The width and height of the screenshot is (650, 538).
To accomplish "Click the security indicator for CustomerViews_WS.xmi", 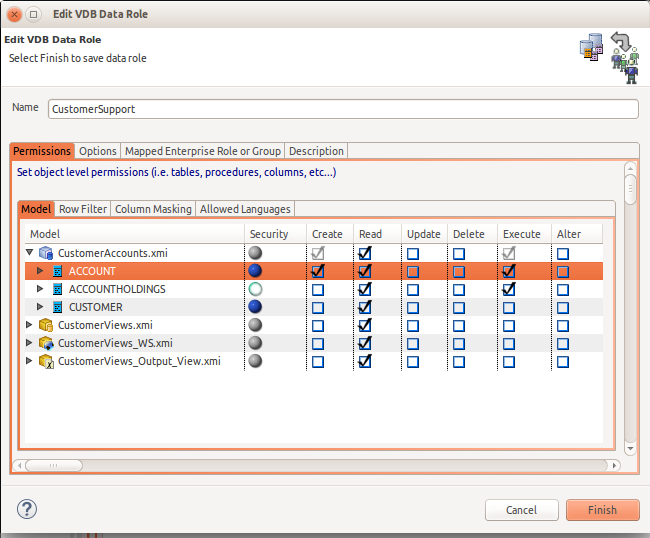I will coord(255,343).
